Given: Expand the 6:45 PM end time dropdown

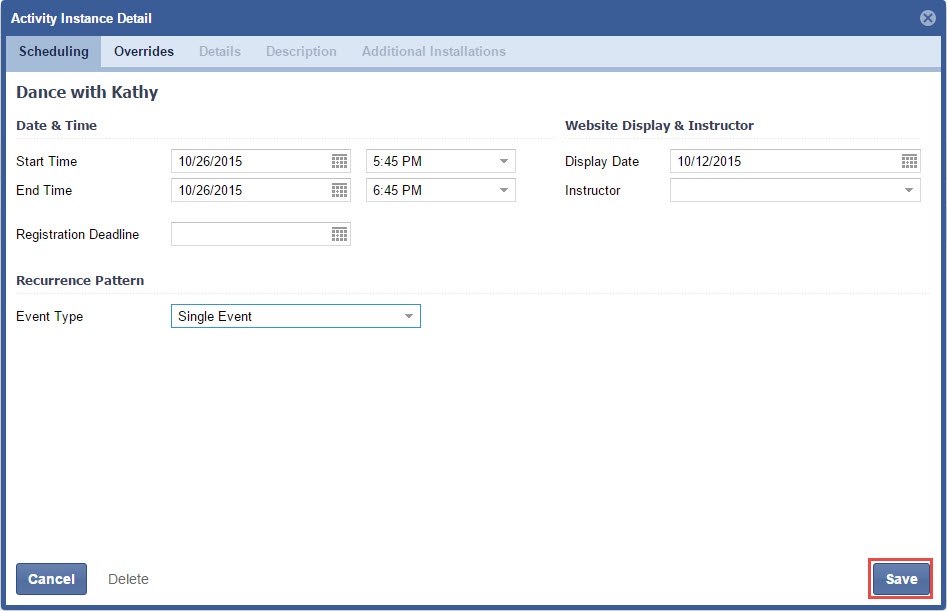Looking at the screenshot, I should 504,190.
